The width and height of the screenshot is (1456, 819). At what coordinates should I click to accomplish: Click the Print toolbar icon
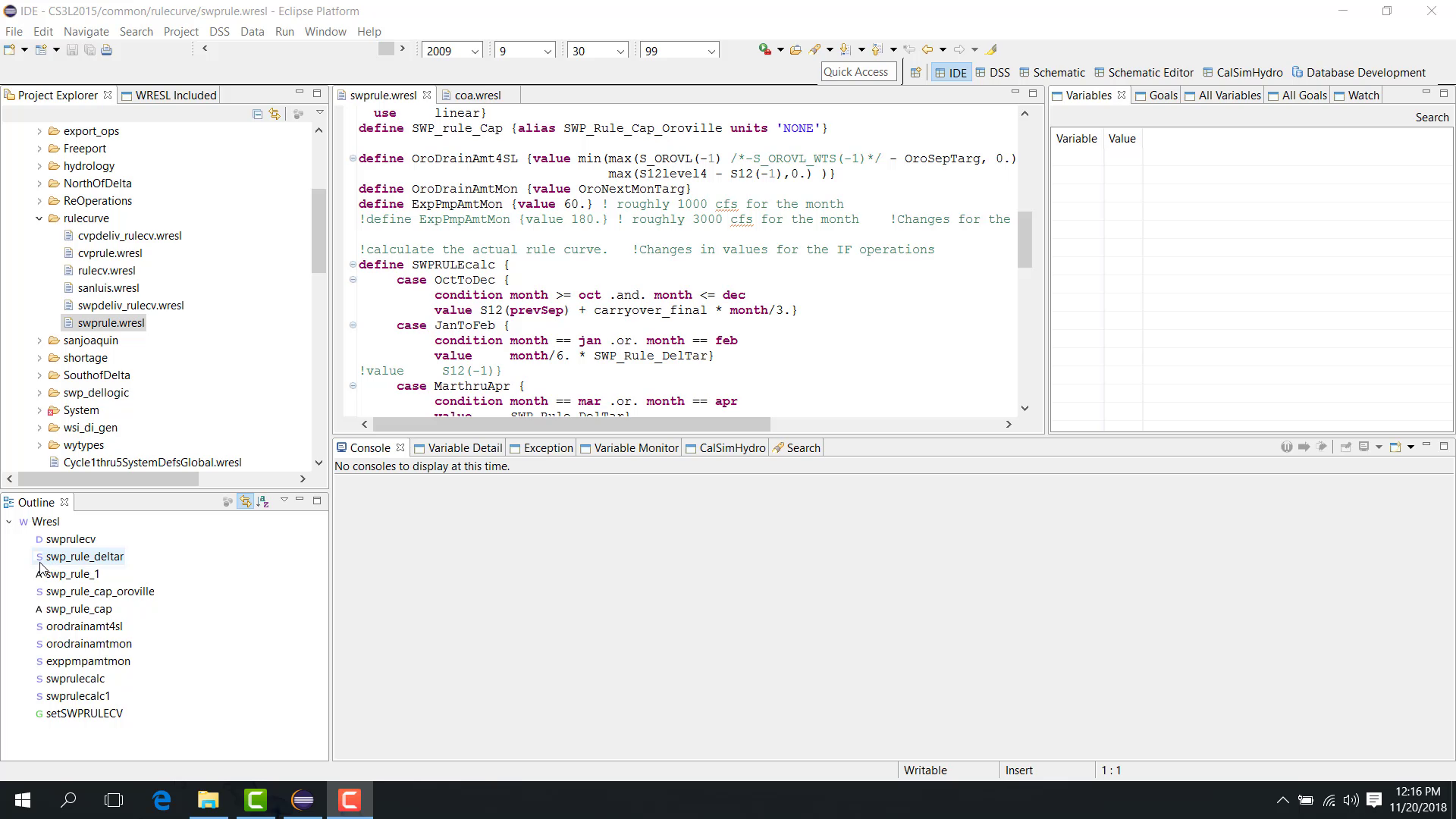click(x=107, y=50)
